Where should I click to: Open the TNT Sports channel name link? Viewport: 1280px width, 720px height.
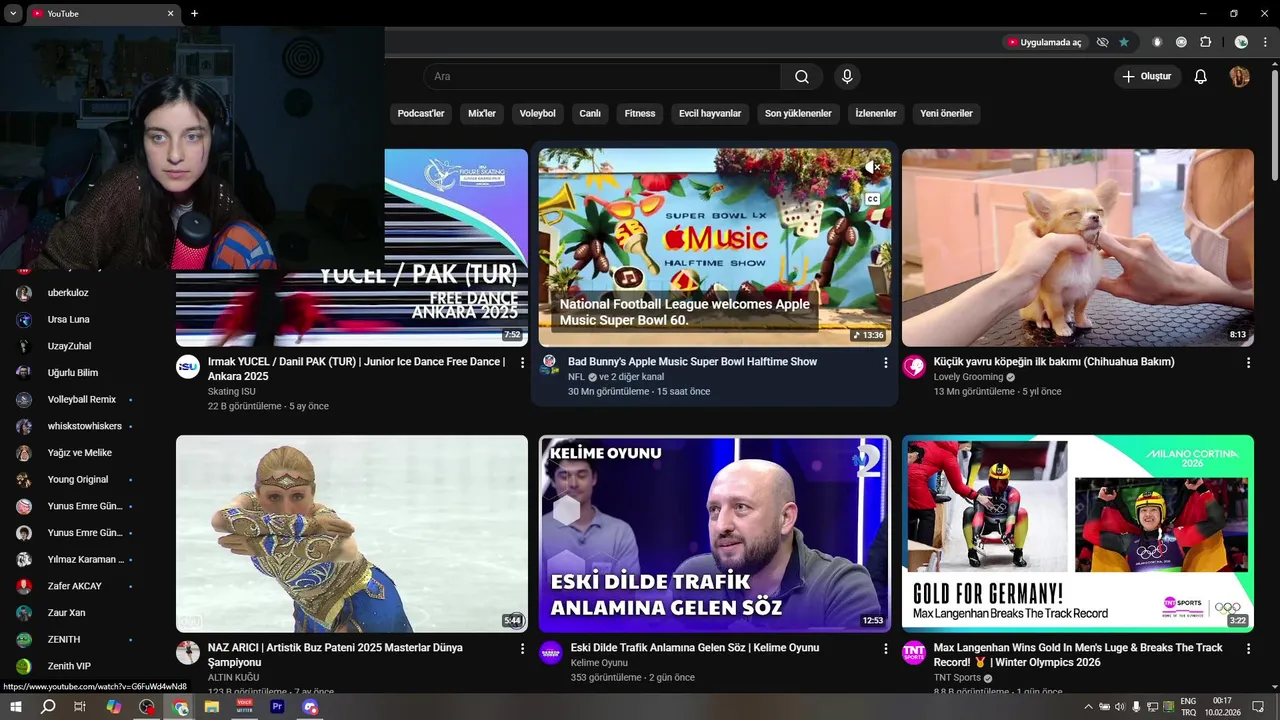957,678
